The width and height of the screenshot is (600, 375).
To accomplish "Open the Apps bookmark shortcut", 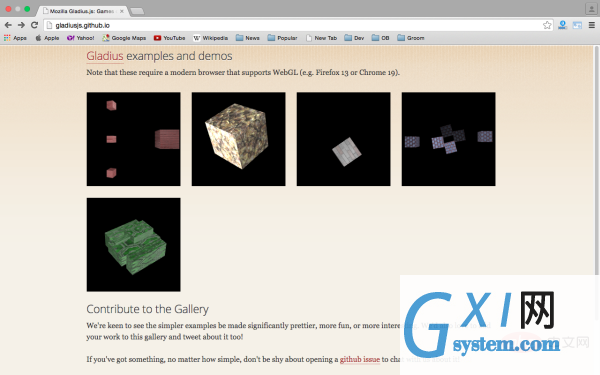I will click(x=15, y=38).
